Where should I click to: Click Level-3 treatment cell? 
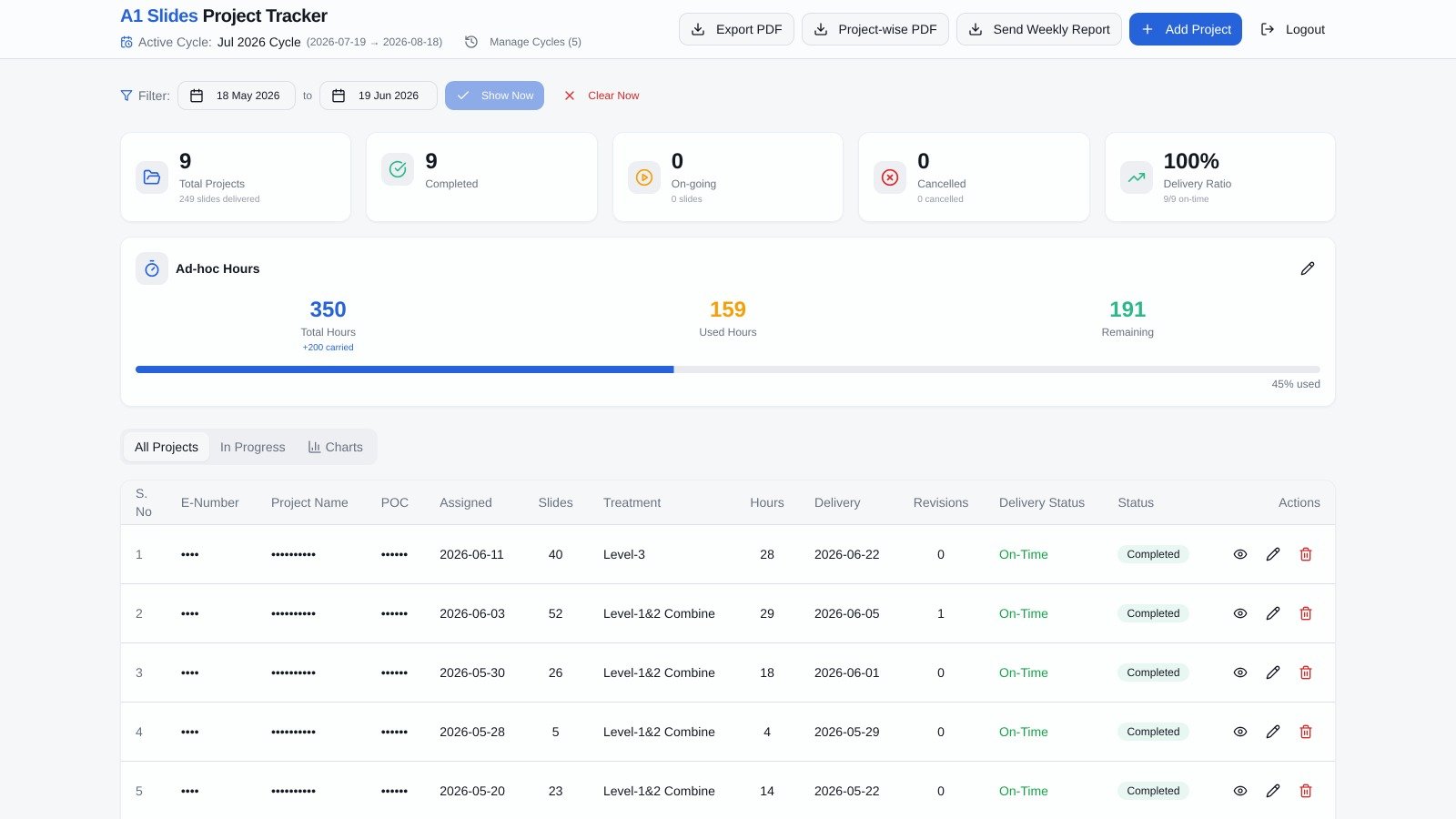pyautogui.click(x=624, y=554)
